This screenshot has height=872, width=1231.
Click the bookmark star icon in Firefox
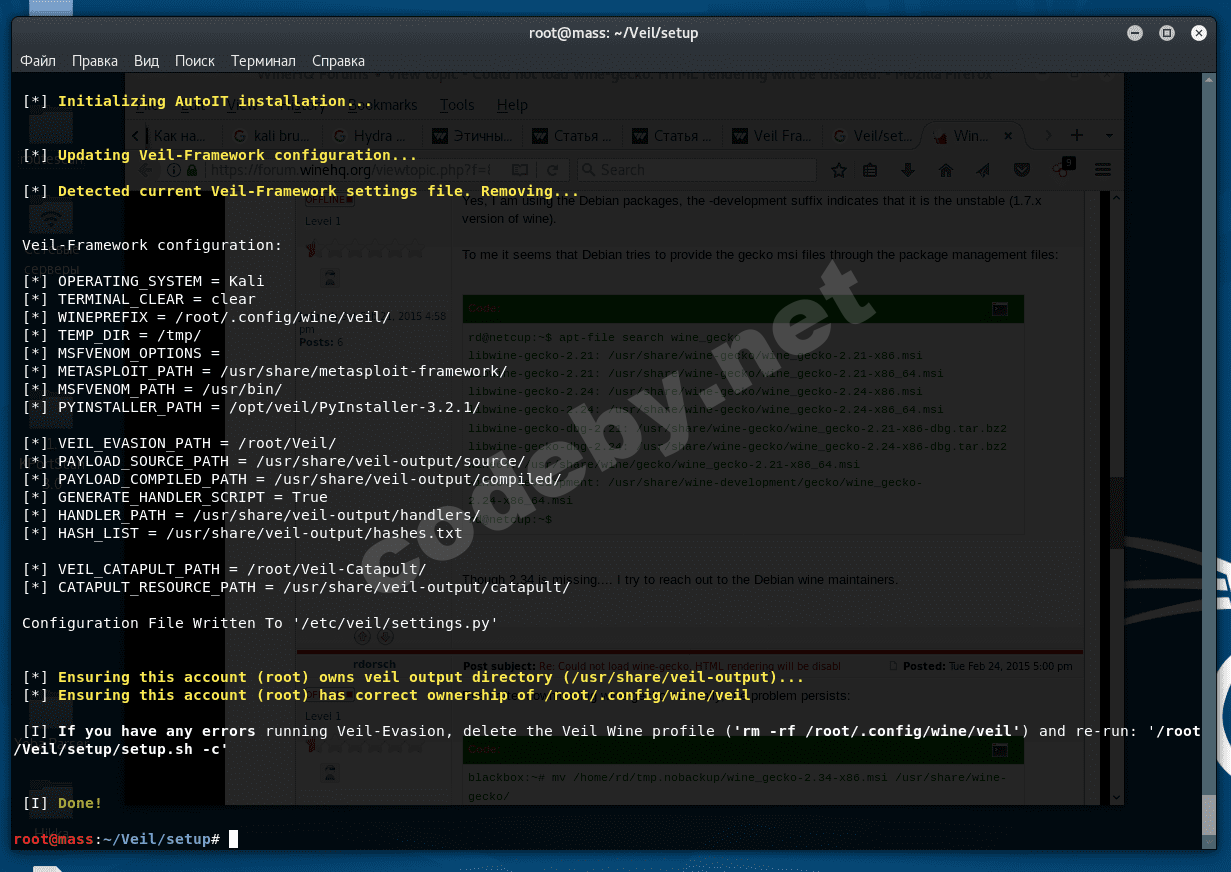pos(839,170)
